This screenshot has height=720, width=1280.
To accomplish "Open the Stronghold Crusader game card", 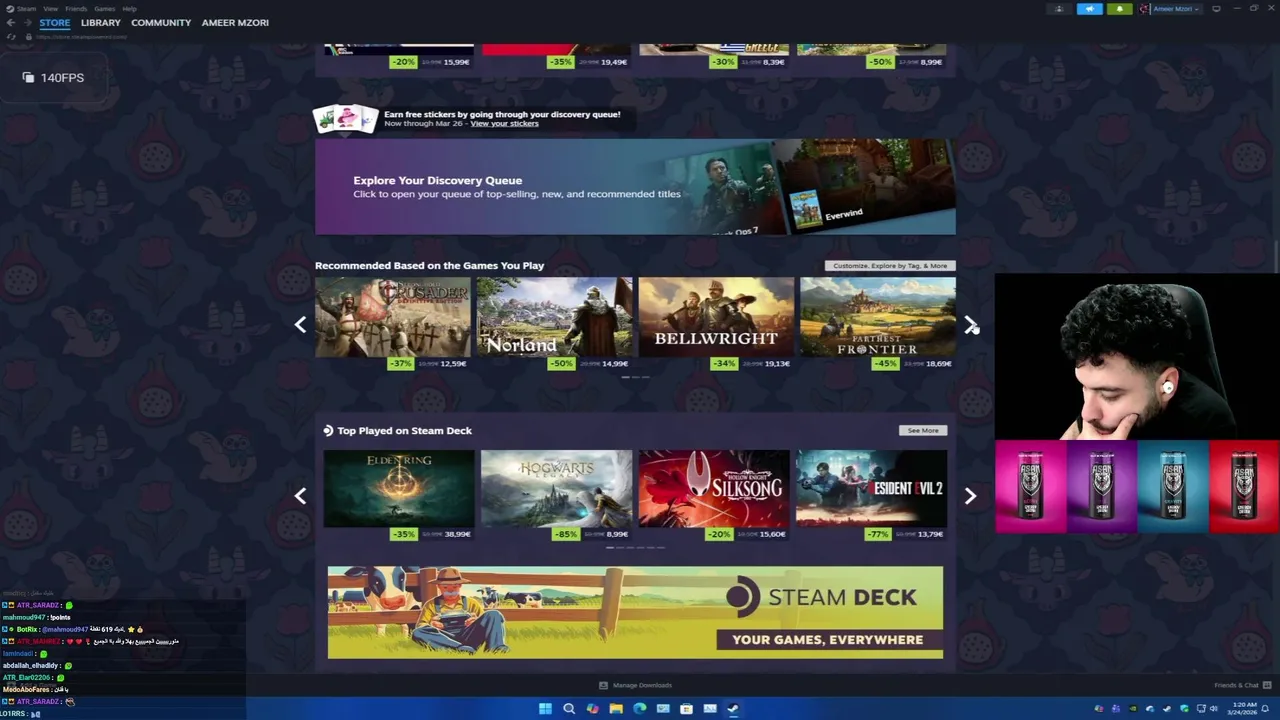I will pos(392,317).
